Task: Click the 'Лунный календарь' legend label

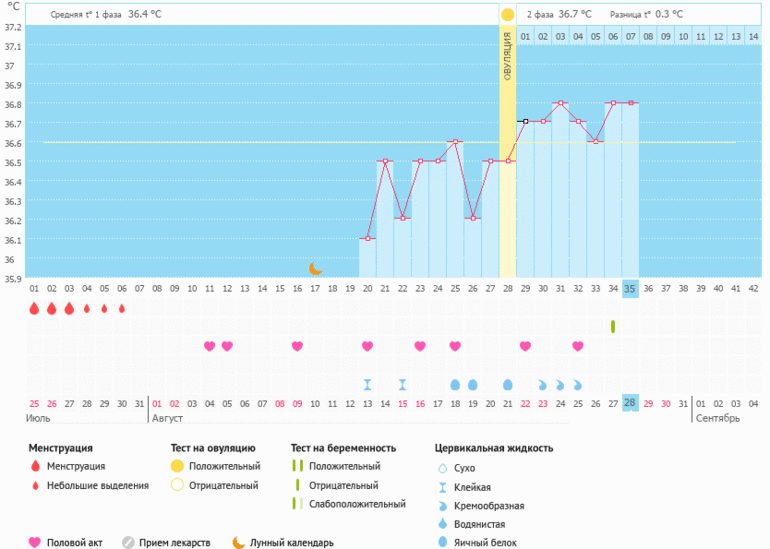Action: [x=292, y=542]
